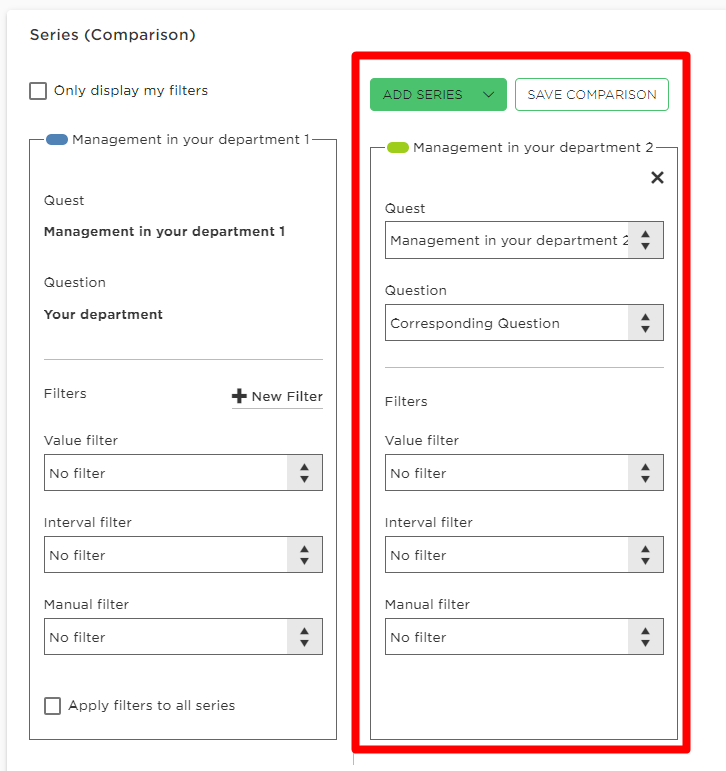Image resolution: width=726 pixels, height=771 pixels.
Task: Click series 2 Manual filter arrows
Action: [645, 637]
